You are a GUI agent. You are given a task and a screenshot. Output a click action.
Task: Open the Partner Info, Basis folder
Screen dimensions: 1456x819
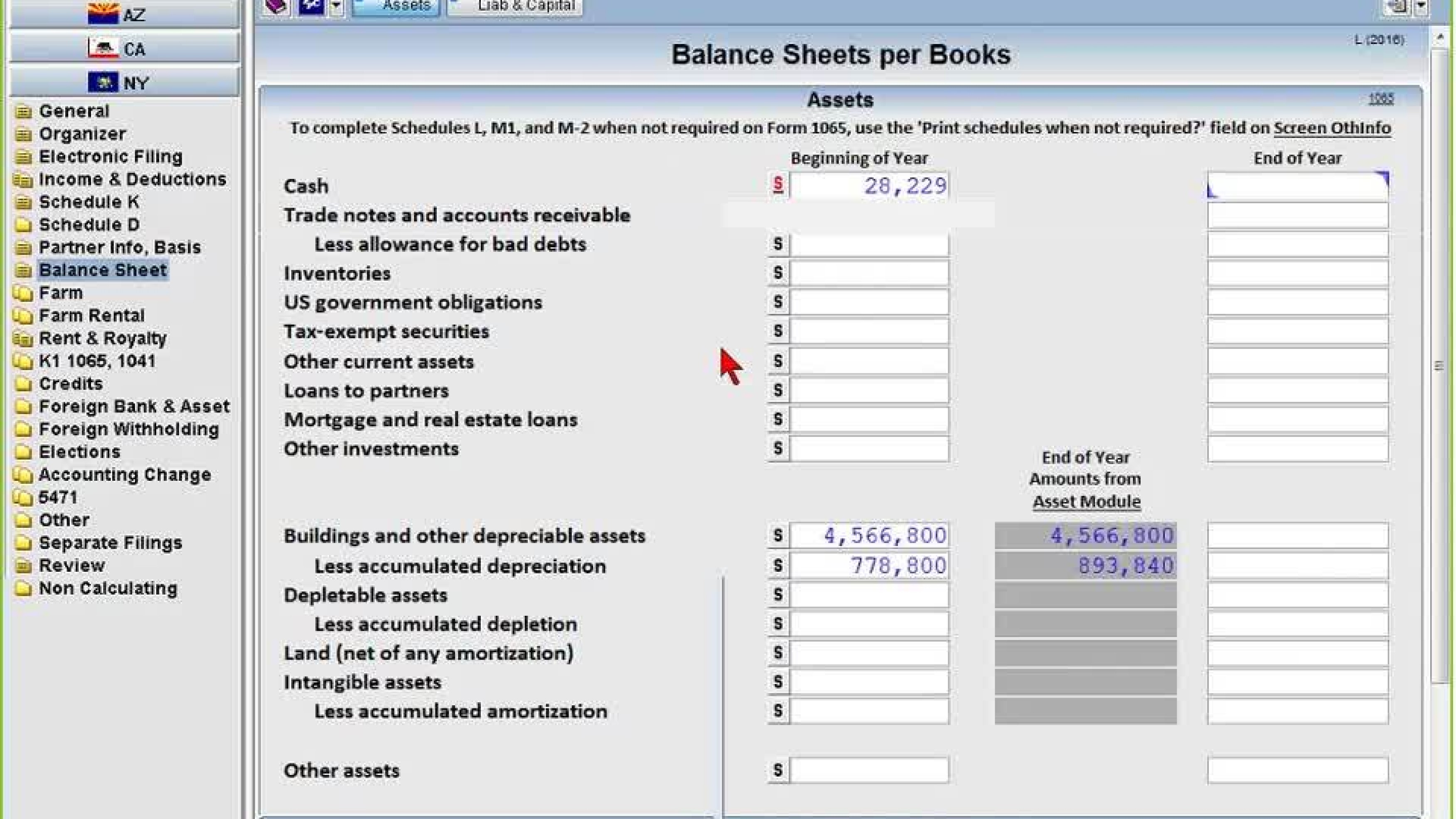pos(119,248)
